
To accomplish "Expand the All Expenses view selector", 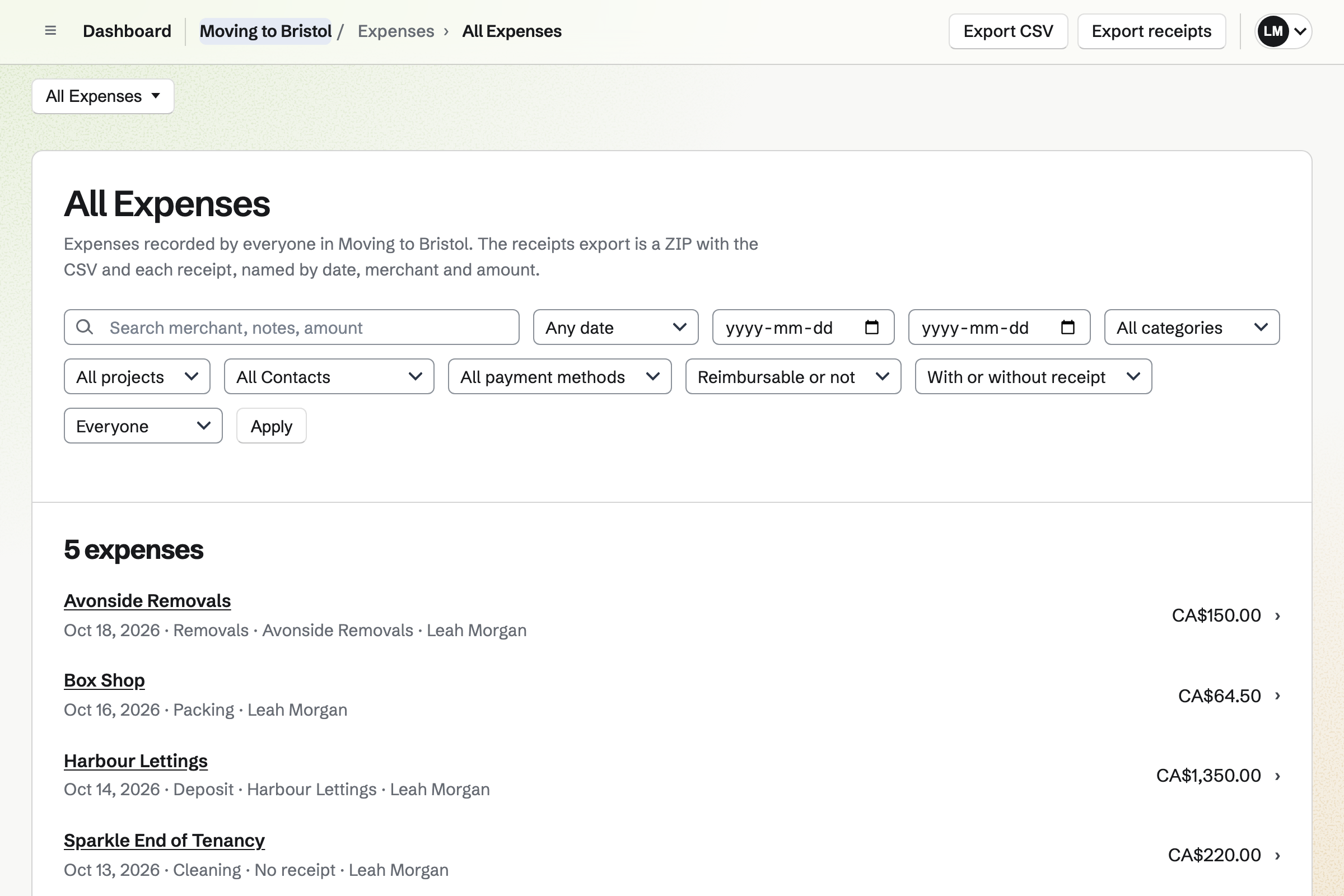I will (103, 96).
